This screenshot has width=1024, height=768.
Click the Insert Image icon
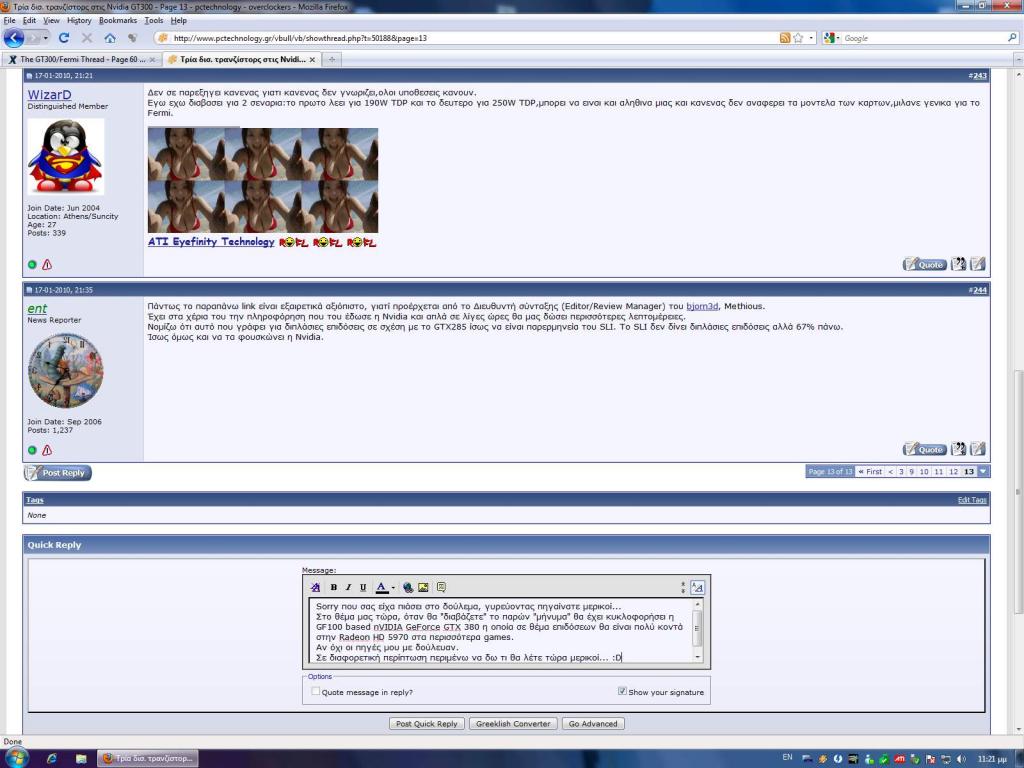click(423, 587)
